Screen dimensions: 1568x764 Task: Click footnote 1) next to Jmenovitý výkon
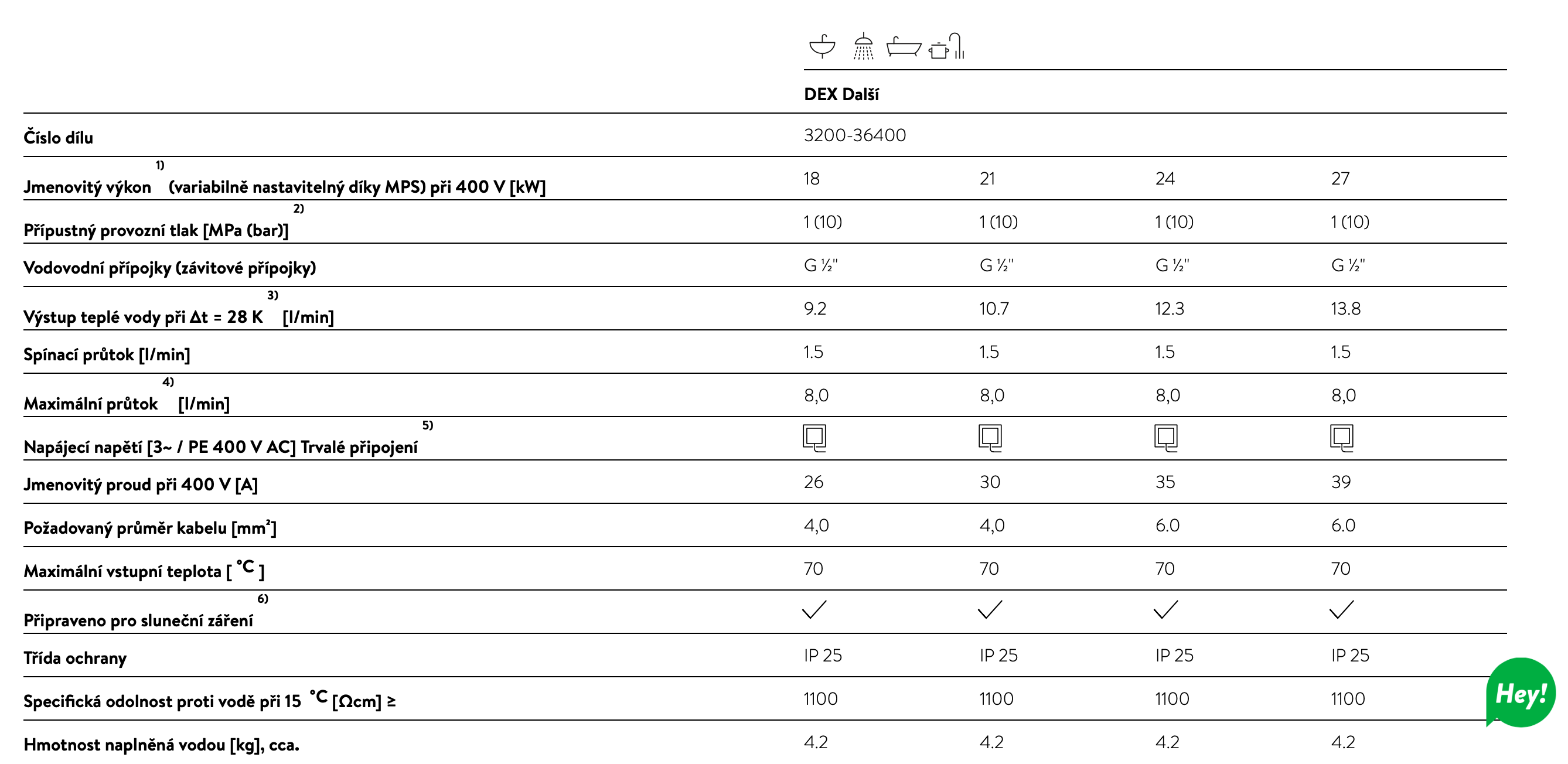160,165
